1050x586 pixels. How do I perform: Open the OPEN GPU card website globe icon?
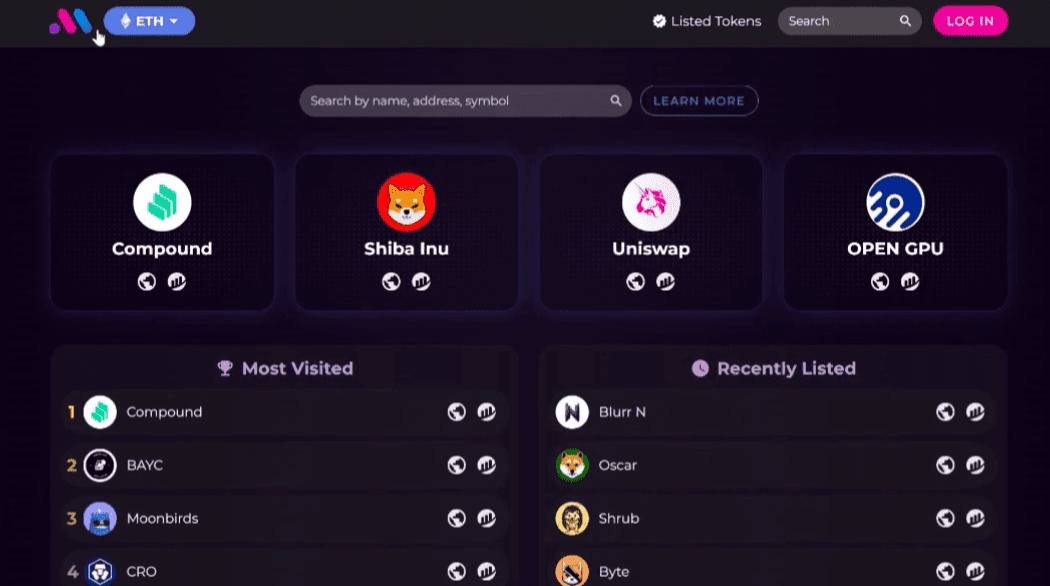[880, 282]
